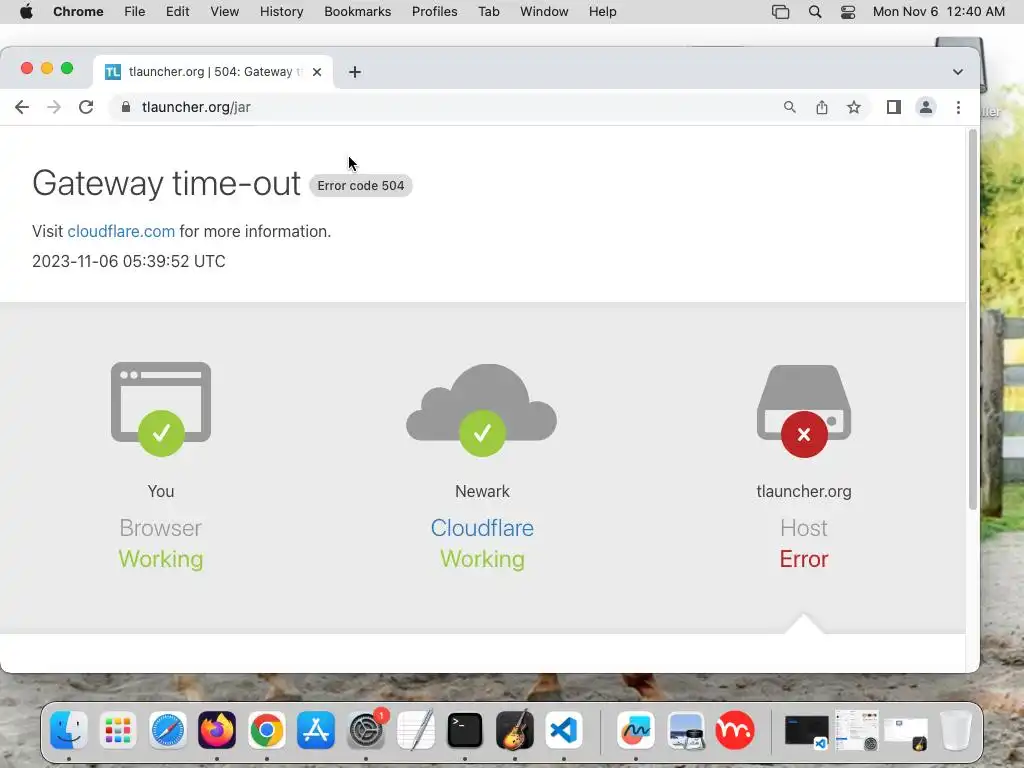Click the 2023-11-06 05:39:52 UTC timestamp
The height and width of the screenshot is (768, 1024).
coord(129,261)
